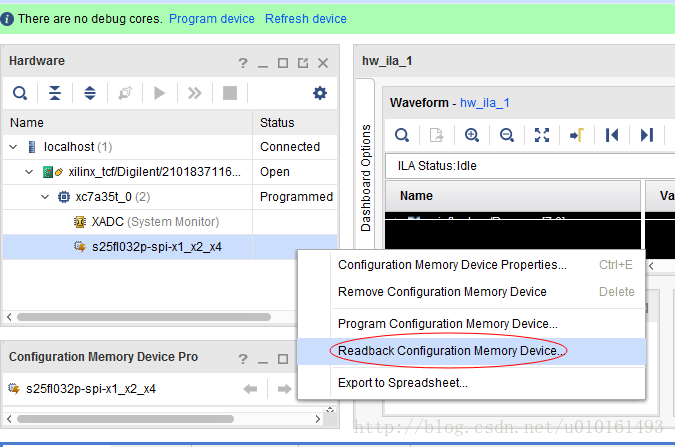
Task: Close the Hardware panel
Action: (x=323, y=63)
